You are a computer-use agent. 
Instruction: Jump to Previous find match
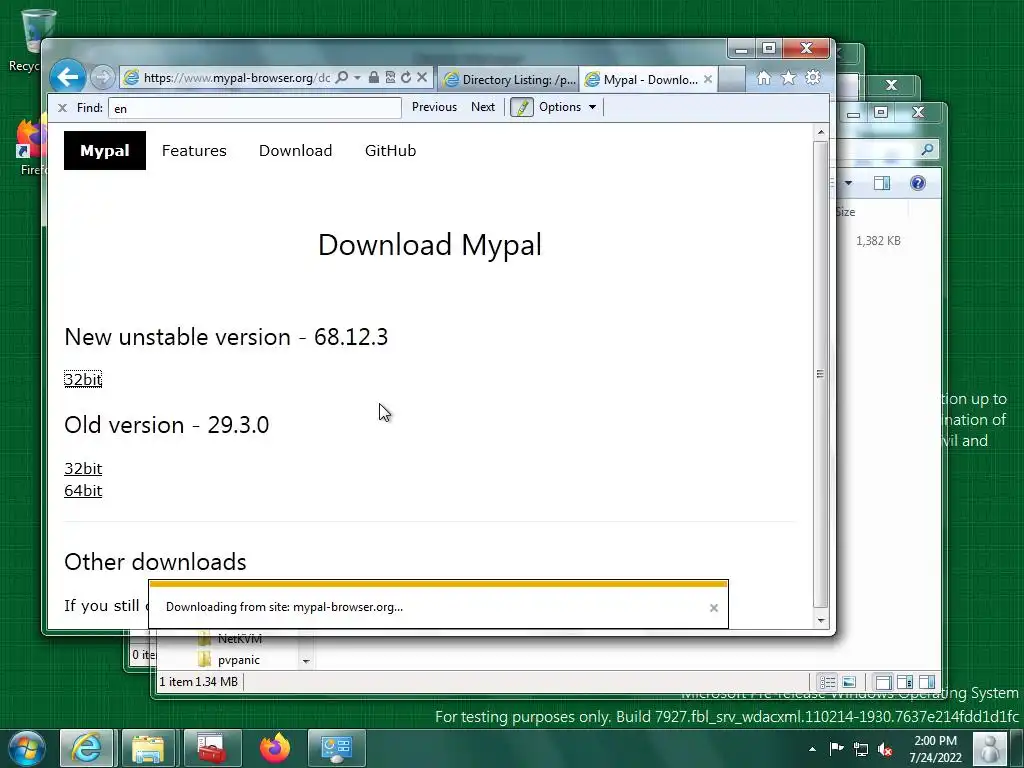pyautogui.click(x=434, y=107)
